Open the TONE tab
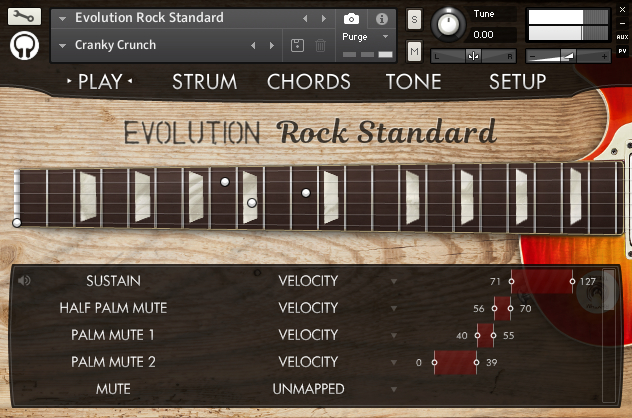Viewport: 632px width, 418px height. 413,82
